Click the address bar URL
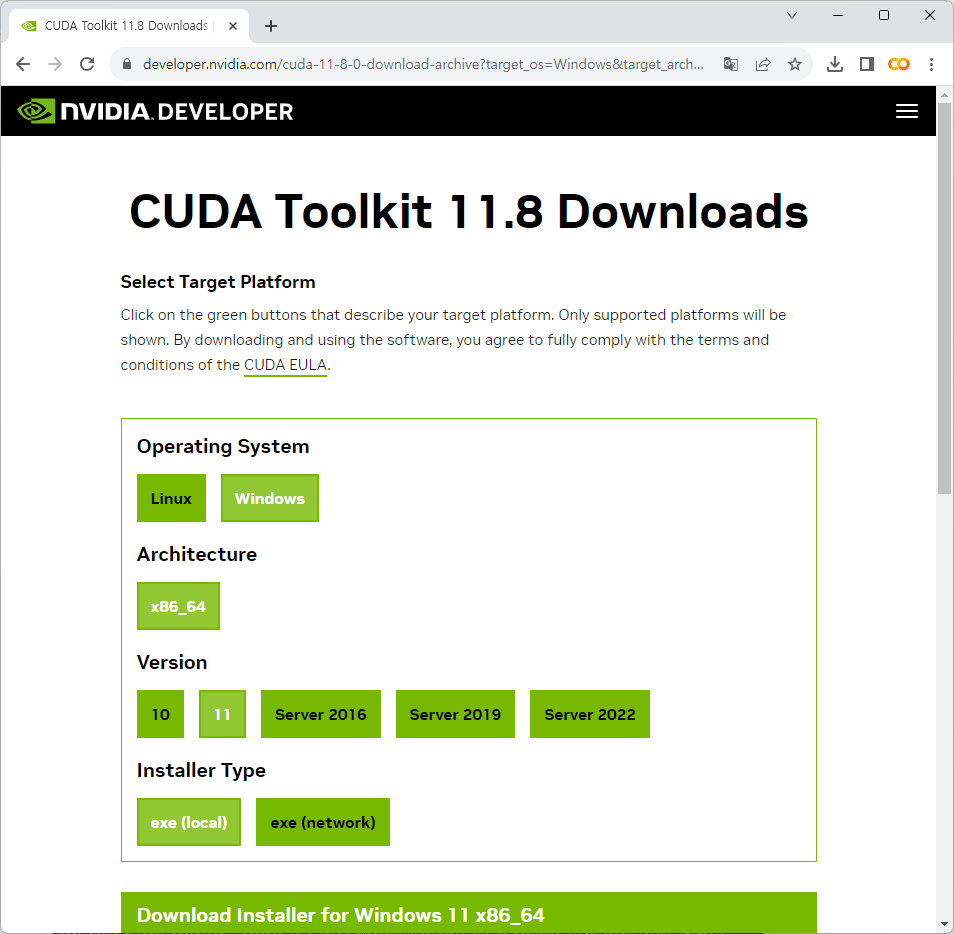 click(423, 64)
